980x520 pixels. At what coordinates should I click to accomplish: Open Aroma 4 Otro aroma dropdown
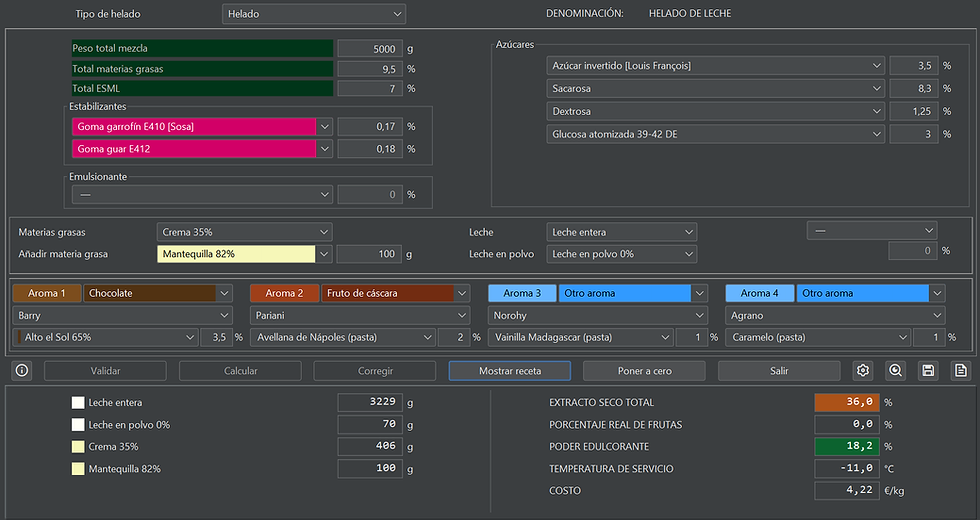pyautogui.click(x=871, y=293)
